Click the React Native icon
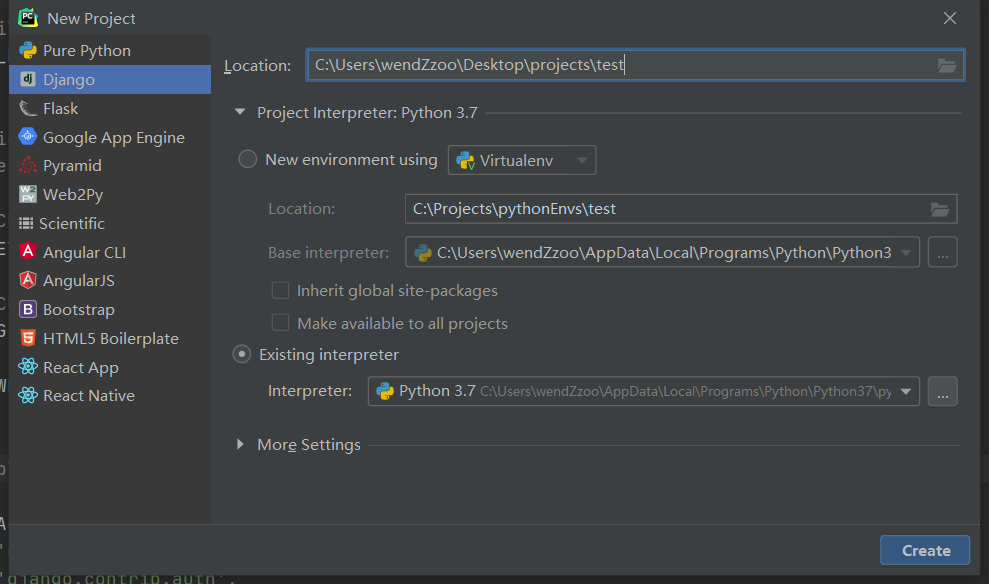The image size is (989, 584). pyautogui.click(x=28, y=395)
